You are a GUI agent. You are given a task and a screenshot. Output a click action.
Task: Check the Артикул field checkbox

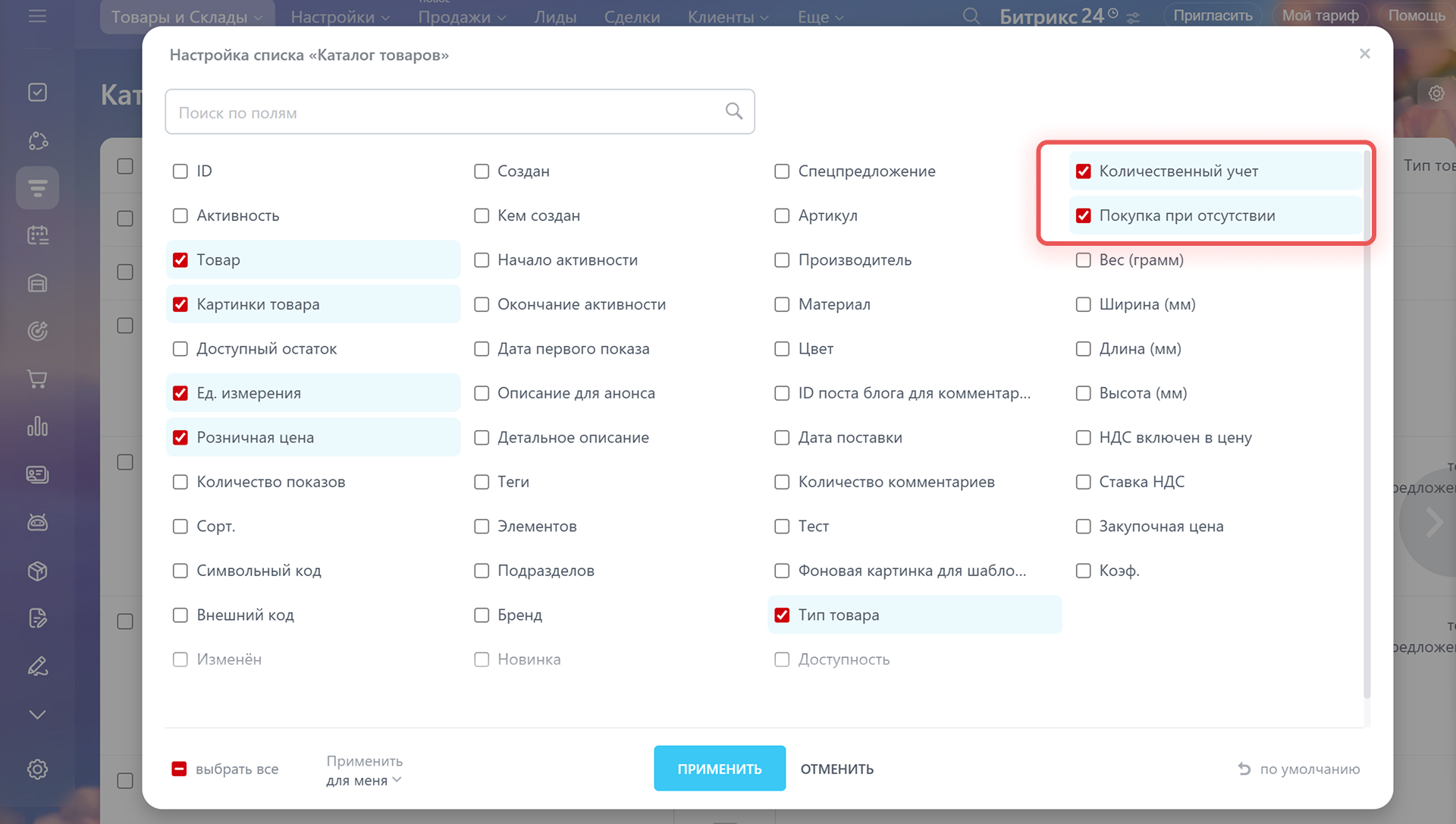(x=782, y=216)
